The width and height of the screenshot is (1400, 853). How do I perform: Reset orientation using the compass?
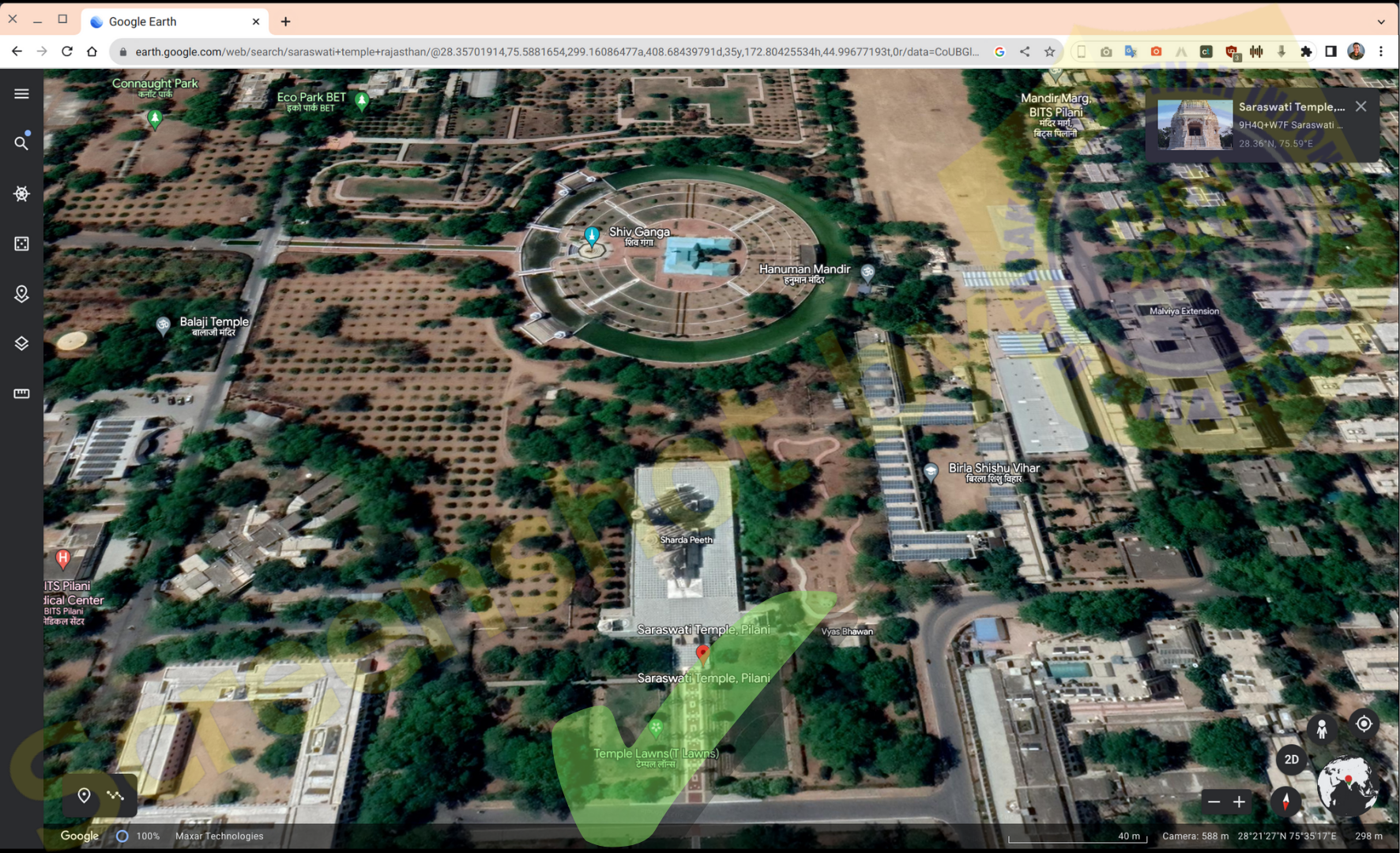pos(1285,802)
